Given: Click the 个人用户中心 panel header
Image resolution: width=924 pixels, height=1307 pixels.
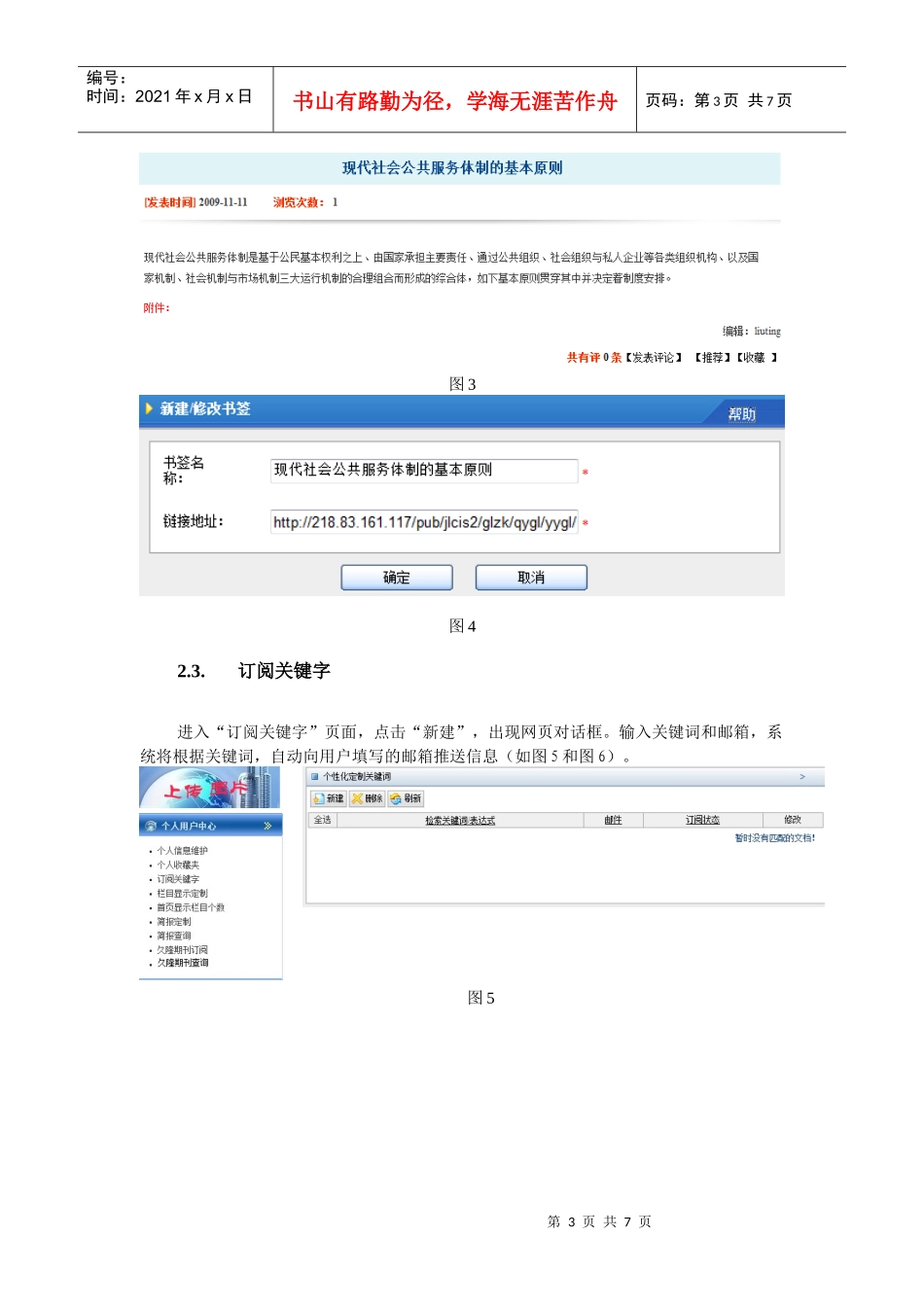Looking at the screenshot, I should click(x=210, y=826).
